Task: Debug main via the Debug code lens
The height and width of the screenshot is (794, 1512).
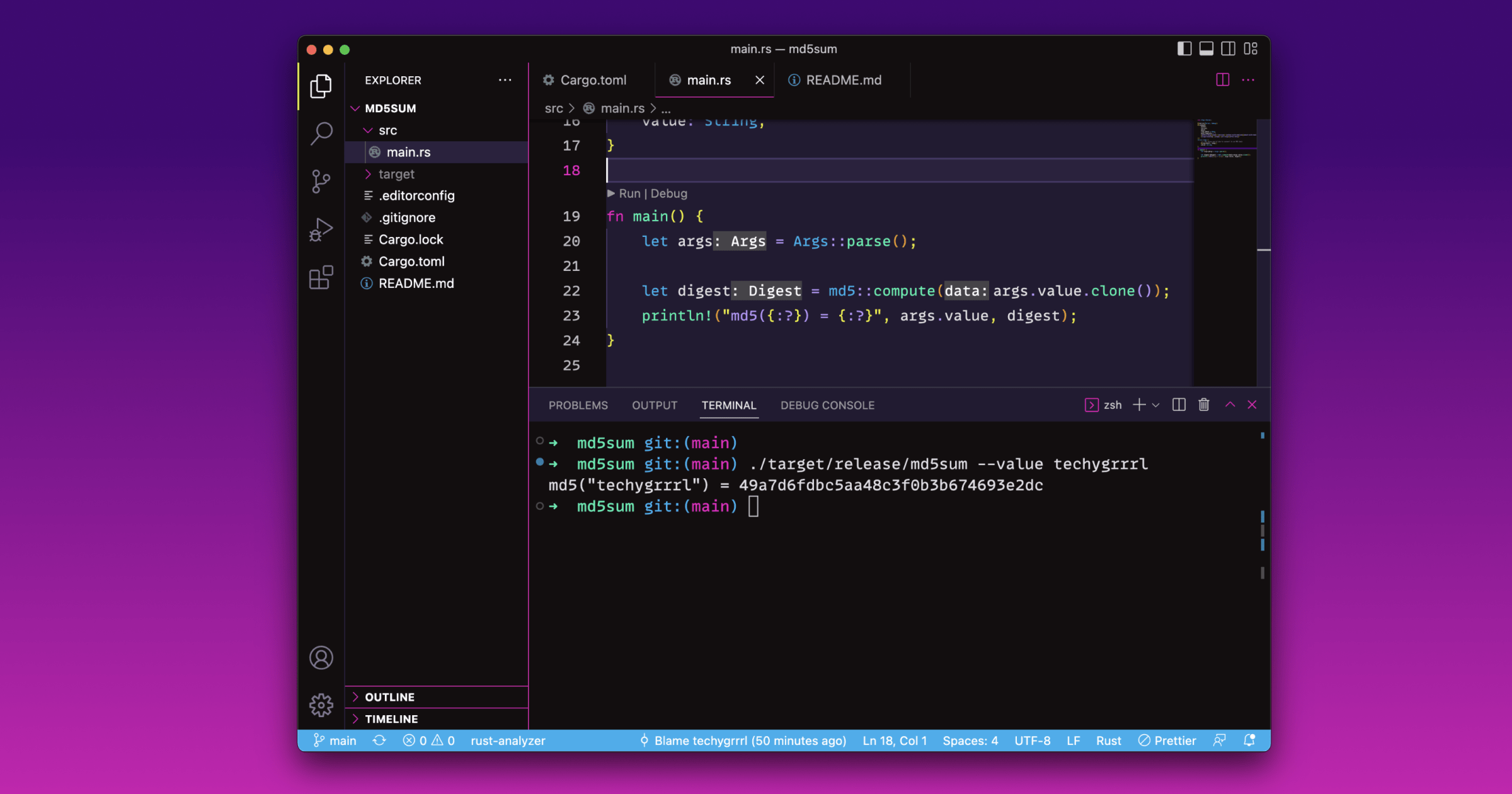Action: [669, 193]
